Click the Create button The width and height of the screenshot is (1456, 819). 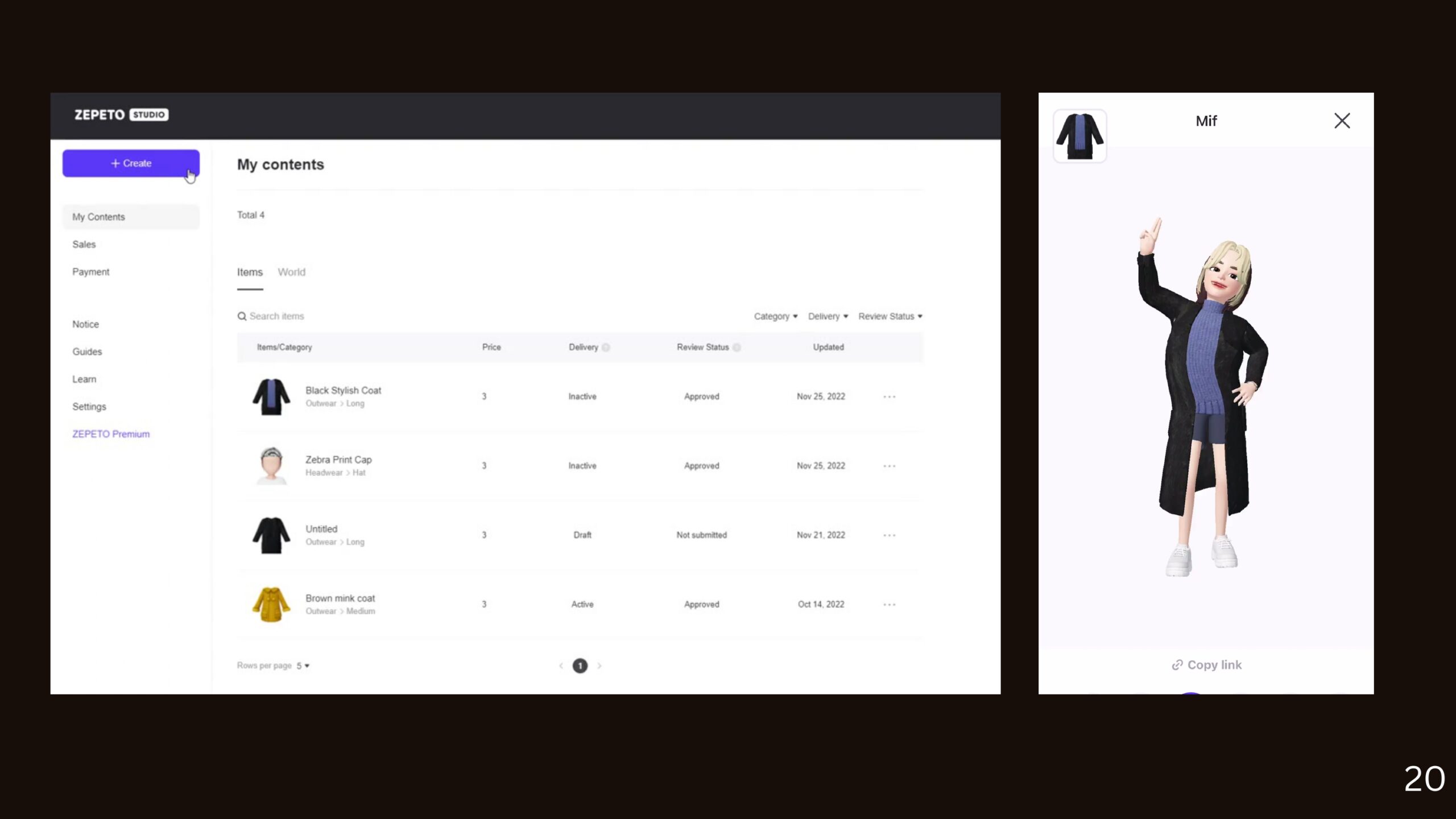click(x=131, y=163)
